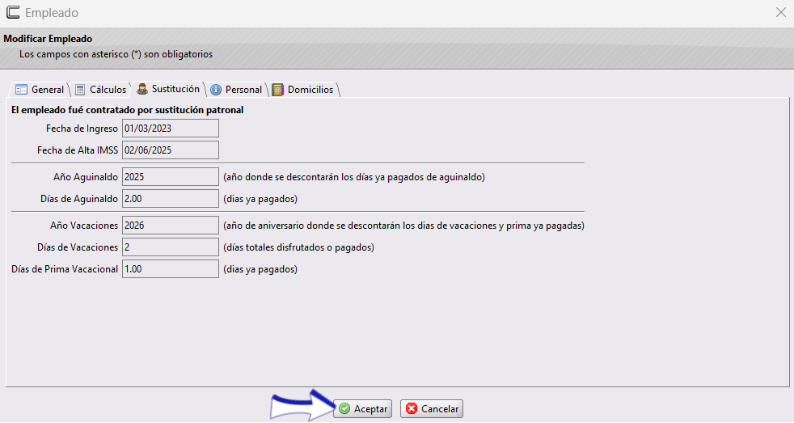
Task: Click the 'Los campos con asterisco' note
Action: pyautogui.click(x=116, y=54)
